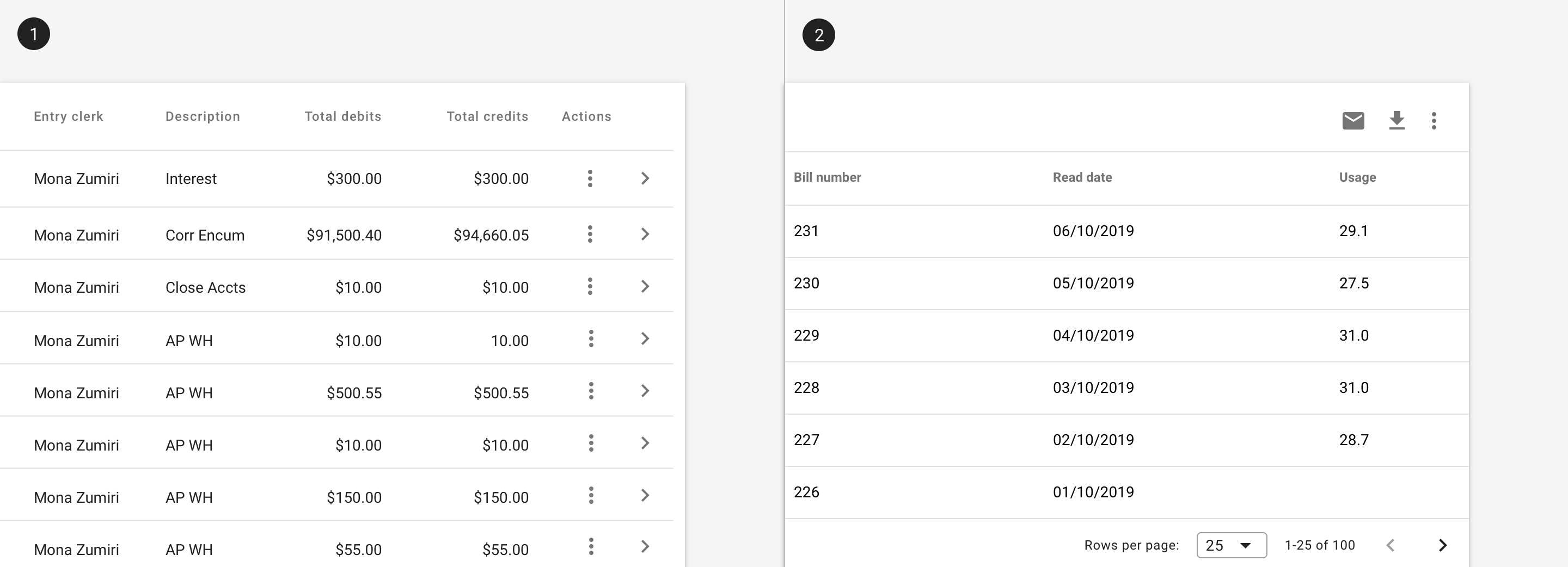Click the read date 04/10/2019
Image resolution: width=1568 pixels, height=567 pixels.
click(x=1093, y=336)
